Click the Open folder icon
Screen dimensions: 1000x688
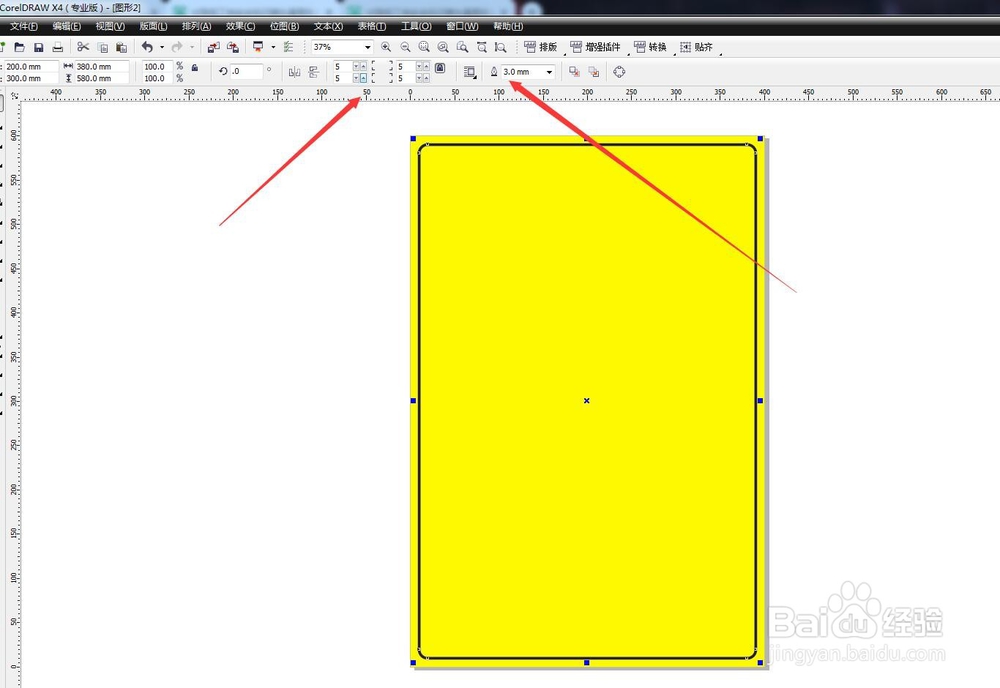point(20,47)
